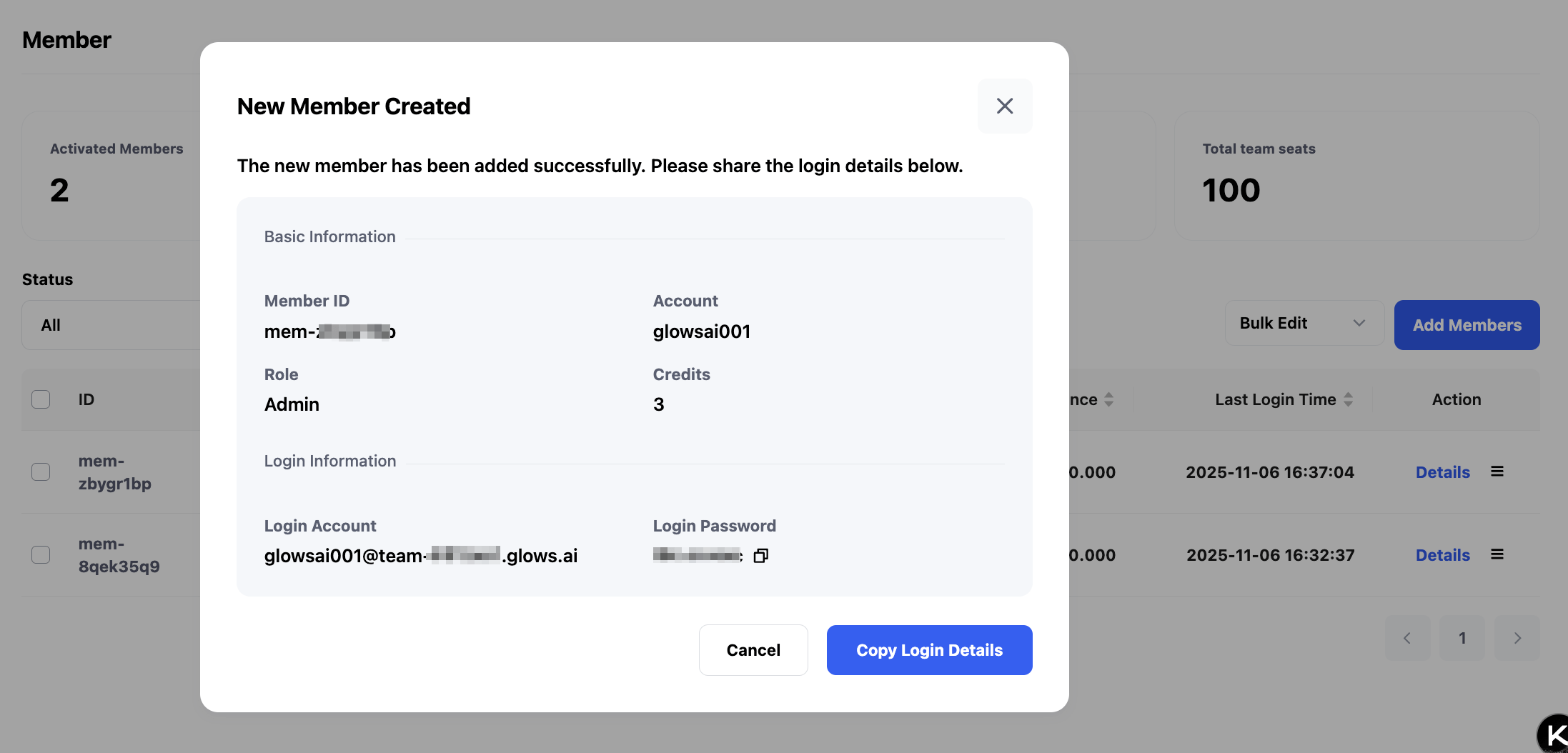Expand the Bulk Edit dropdown
This screenshot has width=1568, height=753.
click(1304, 324)
